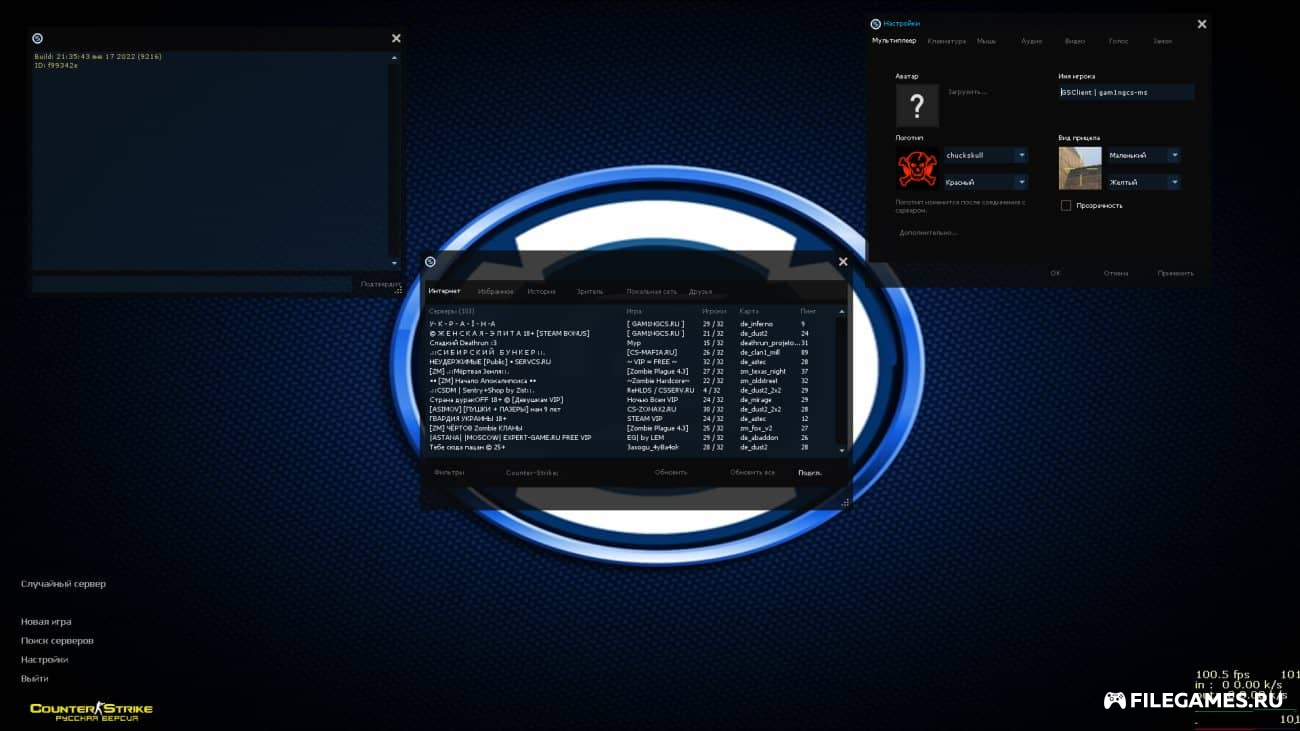
Task: Click OK in the Настройки window
Action: [x=1055, y=273]
